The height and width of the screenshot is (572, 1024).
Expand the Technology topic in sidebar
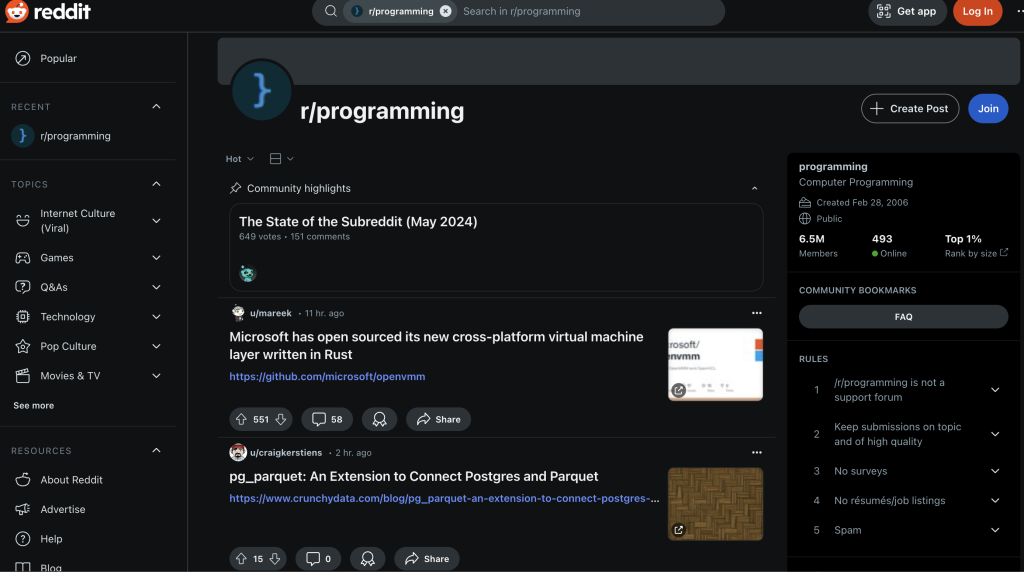(x=156, y=317)
